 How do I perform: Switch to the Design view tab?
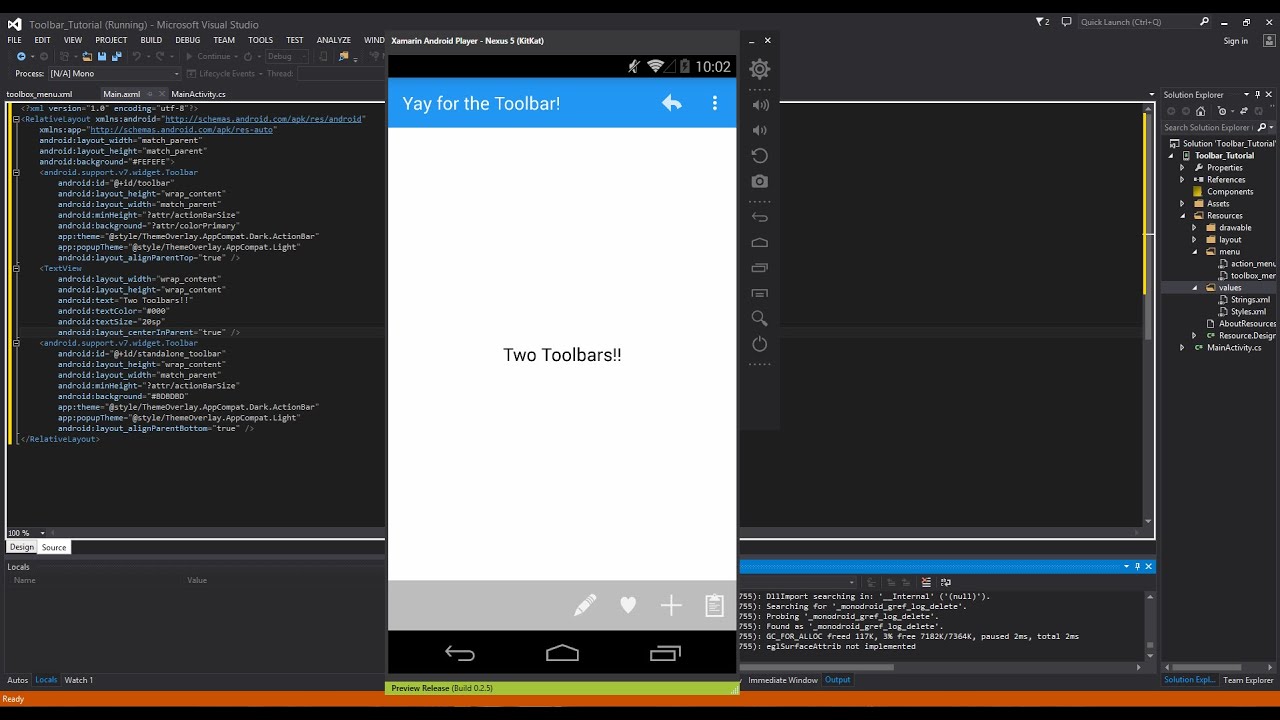[x=22, y=547]
